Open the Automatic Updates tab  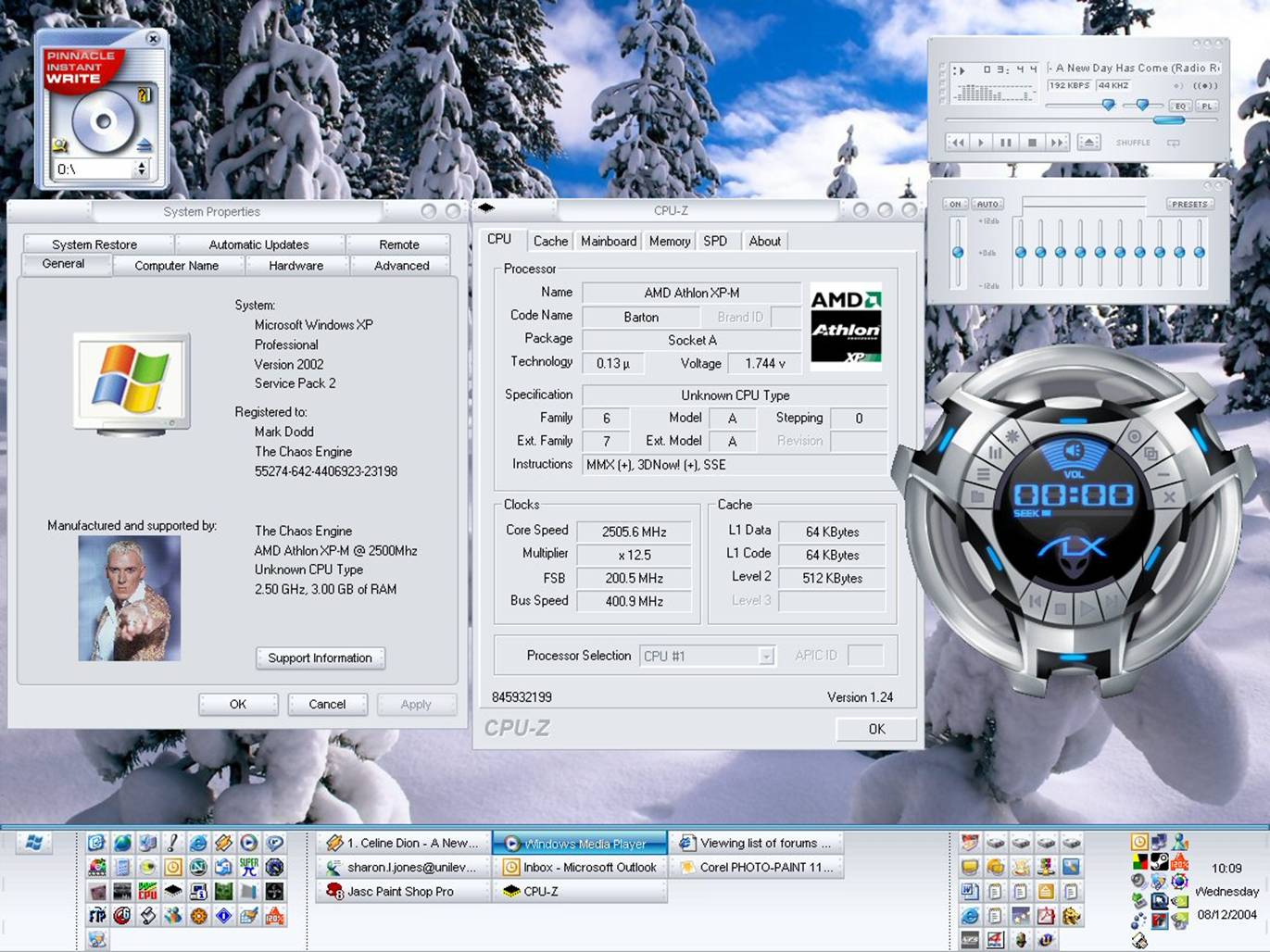[x=258, y=244]
